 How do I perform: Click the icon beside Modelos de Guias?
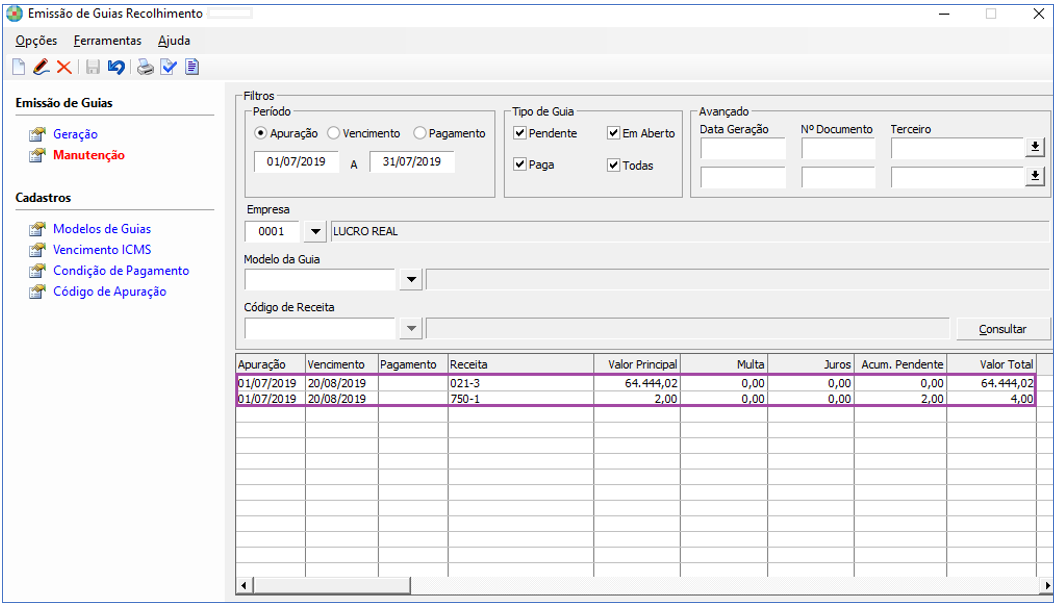pos(38,229)
